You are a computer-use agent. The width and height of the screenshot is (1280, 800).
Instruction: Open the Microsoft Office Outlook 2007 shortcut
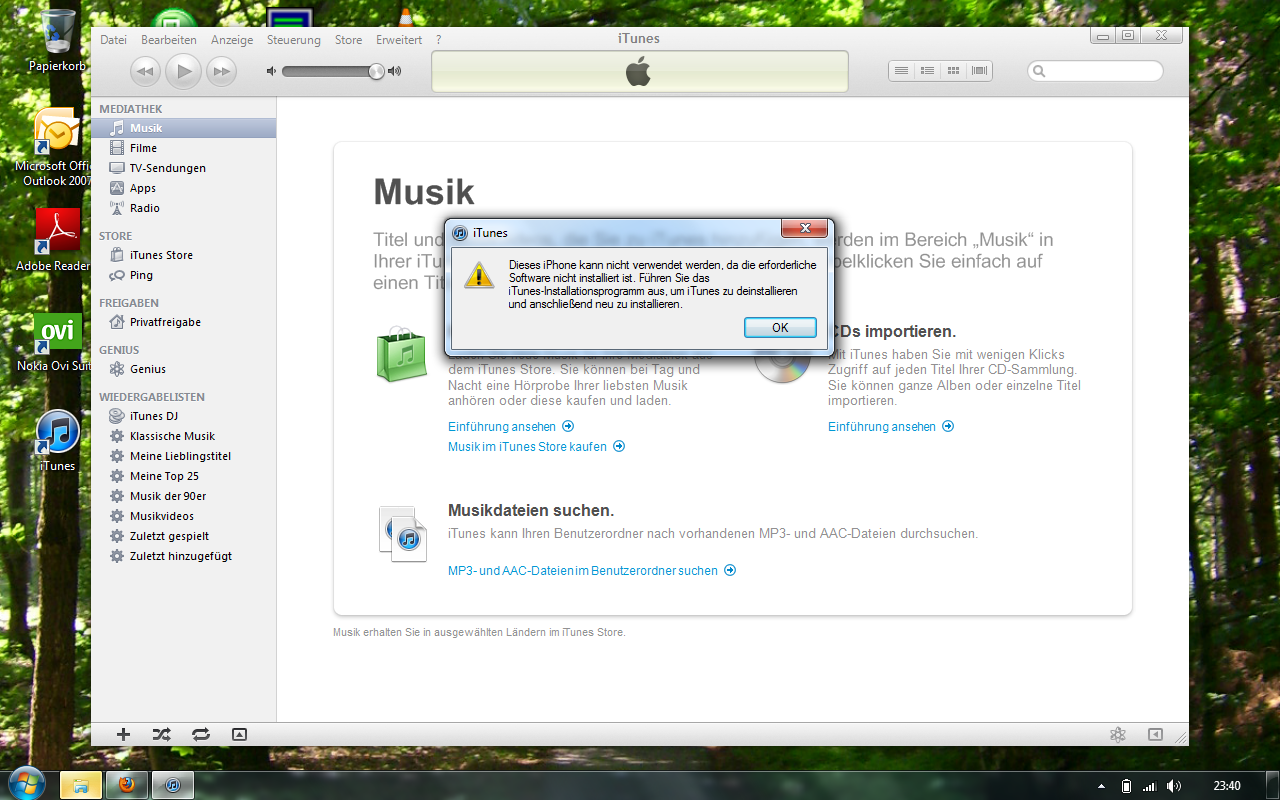[x=55, y=148]
